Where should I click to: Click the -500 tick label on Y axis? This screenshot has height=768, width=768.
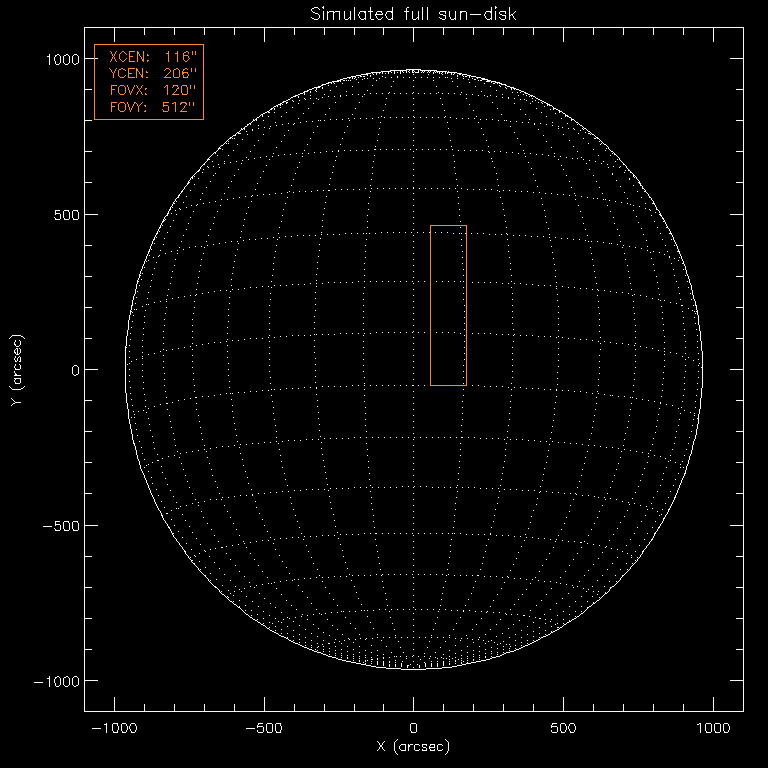(61, 525)
